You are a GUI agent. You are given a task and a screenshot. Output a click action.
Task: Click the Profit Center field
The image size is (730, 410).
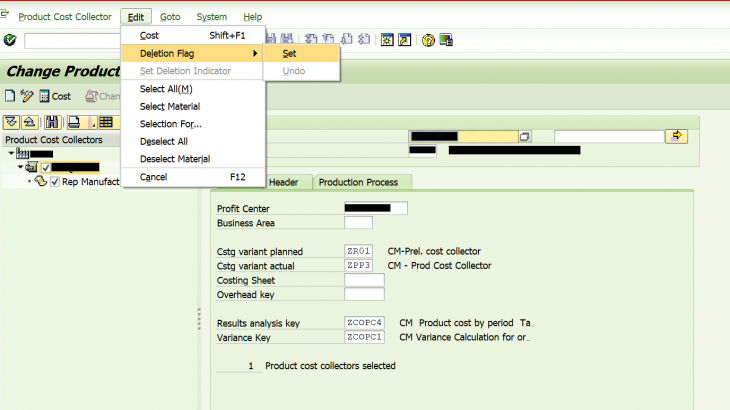(376, 208)
